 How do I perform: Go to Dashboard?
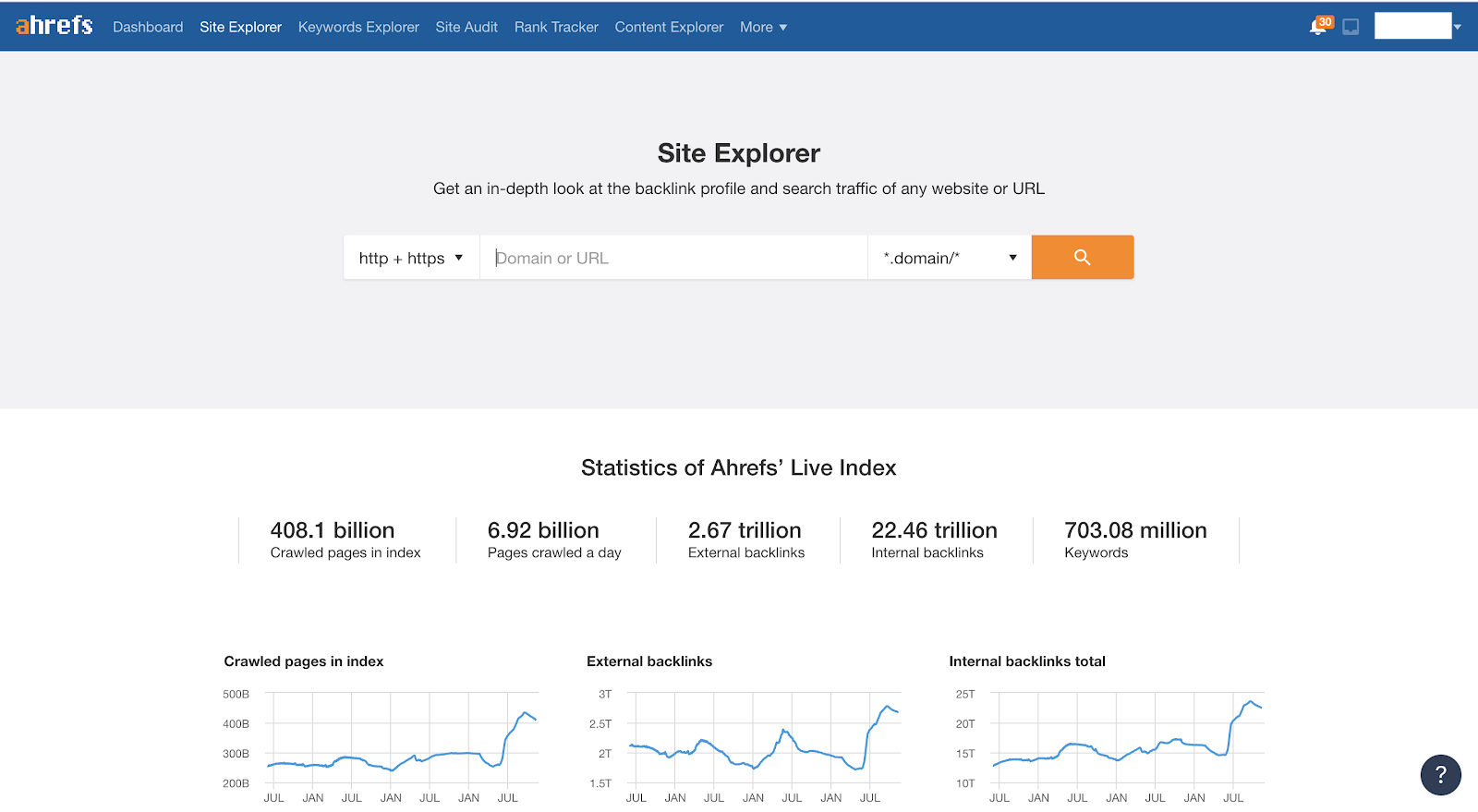pyautogui.click(x=148, y=27)
